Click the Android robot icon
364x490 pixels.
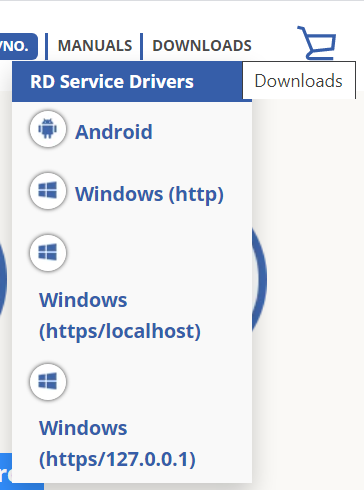click(48, 129)
